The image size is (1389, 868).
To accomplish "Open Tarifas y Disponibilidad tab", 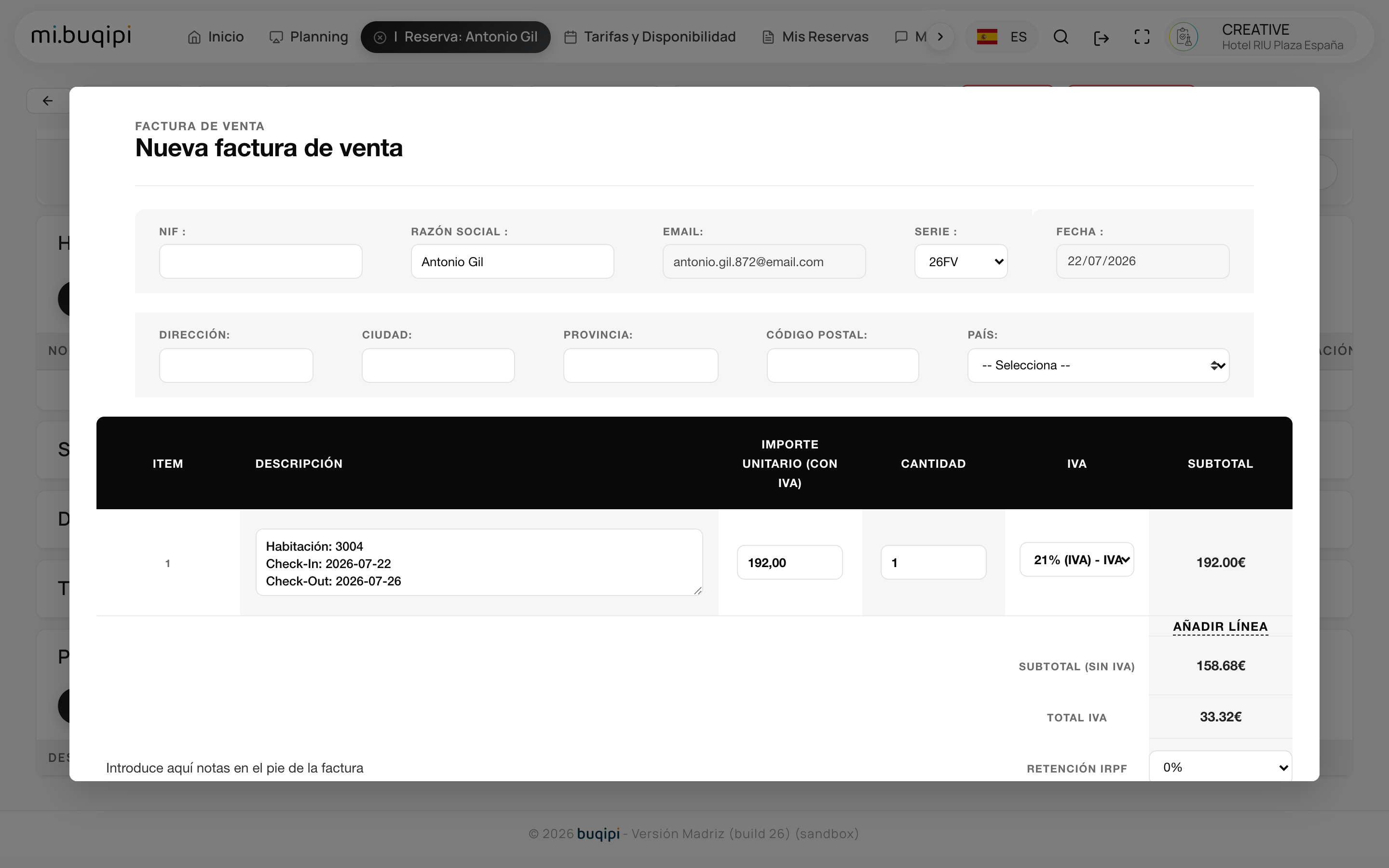I will (x=650, y=37).
